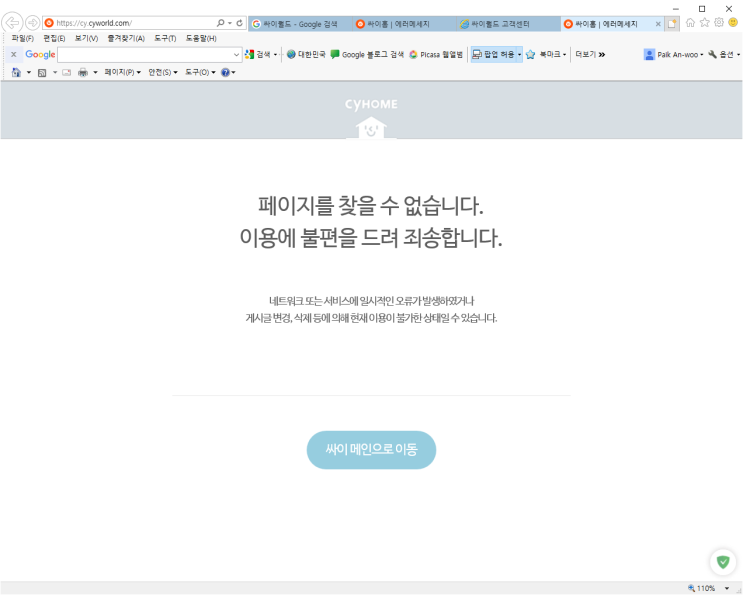Expand the 북마크 dropdown arrow
Viewport: 743px width, 595px height.
[x=564, y=54]
